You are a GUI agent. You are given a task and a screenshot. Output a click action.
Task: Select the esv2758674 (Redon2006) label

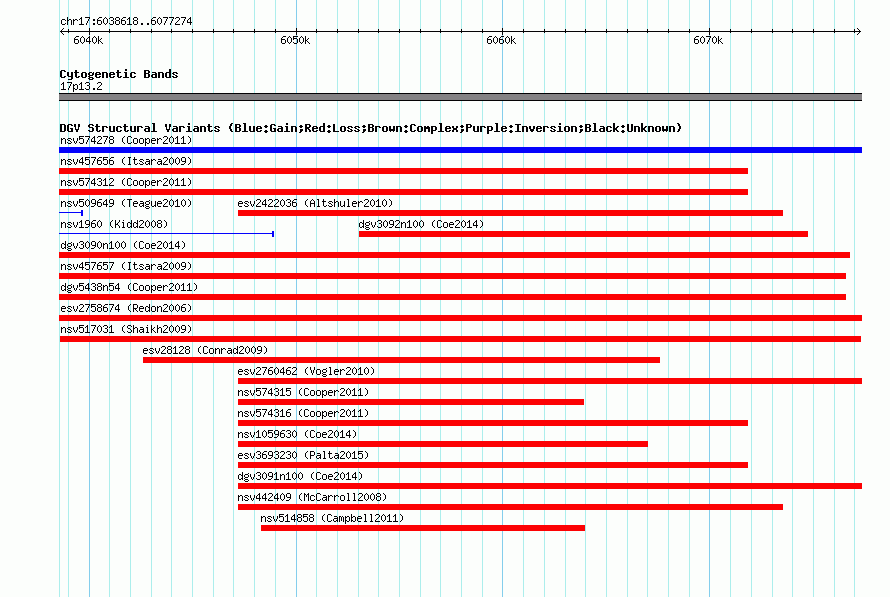[126, 308]
